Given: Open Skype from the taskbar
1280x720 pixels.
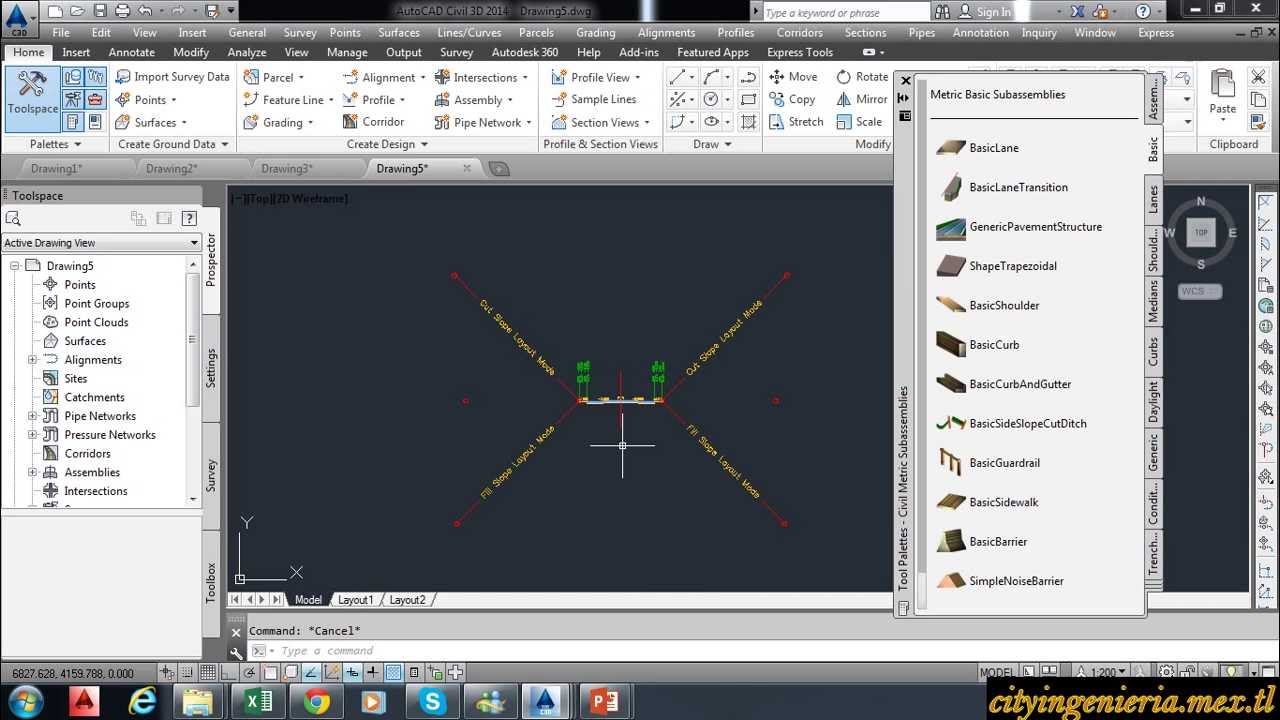Looking at the screenshot, I should 433,702.
